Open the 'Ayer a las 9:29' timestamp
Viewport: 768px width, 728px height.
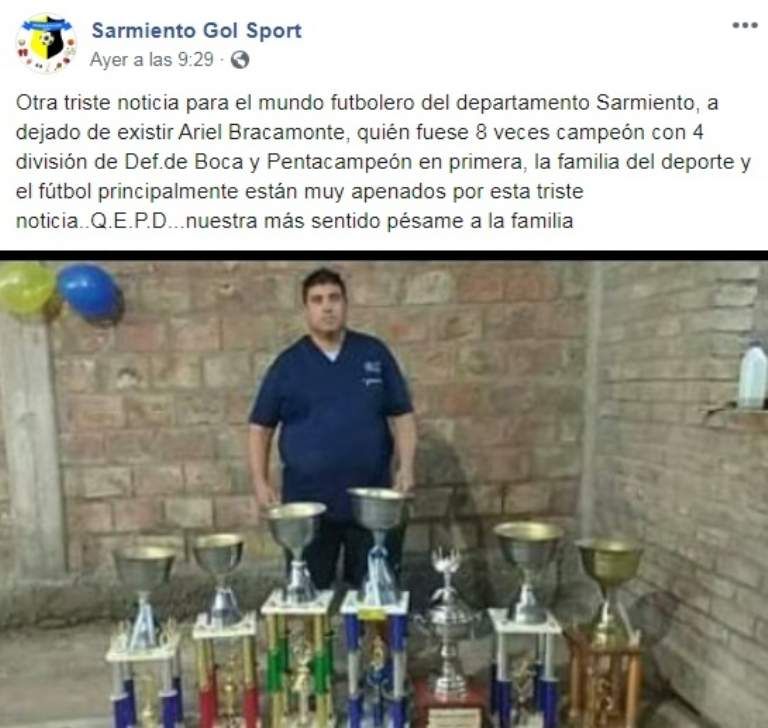tap(152, 60)
